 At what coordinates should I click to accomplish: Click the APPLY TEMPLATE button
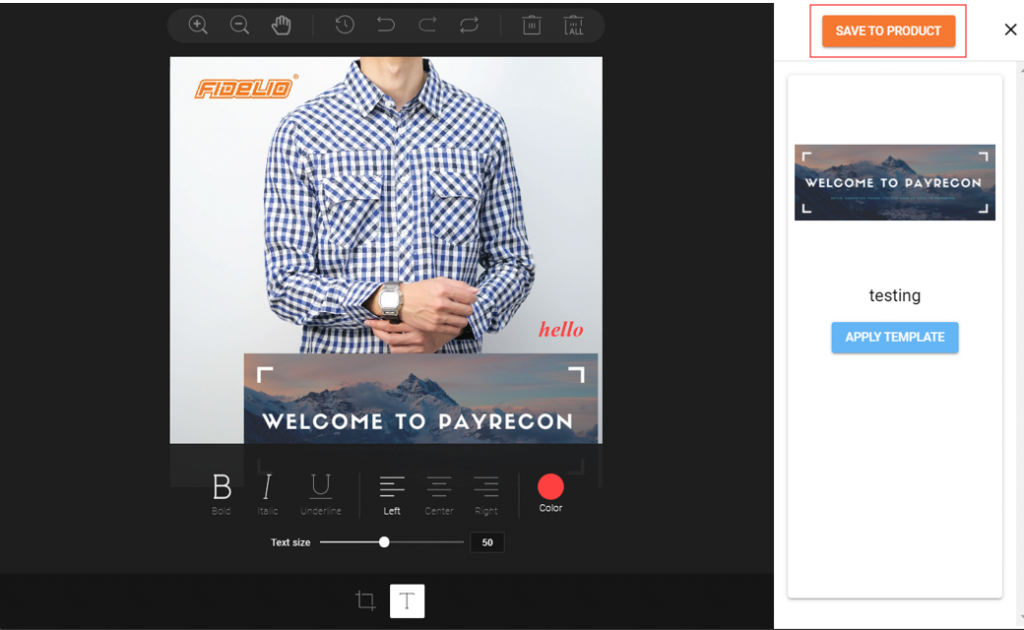(x=895, y=337)
